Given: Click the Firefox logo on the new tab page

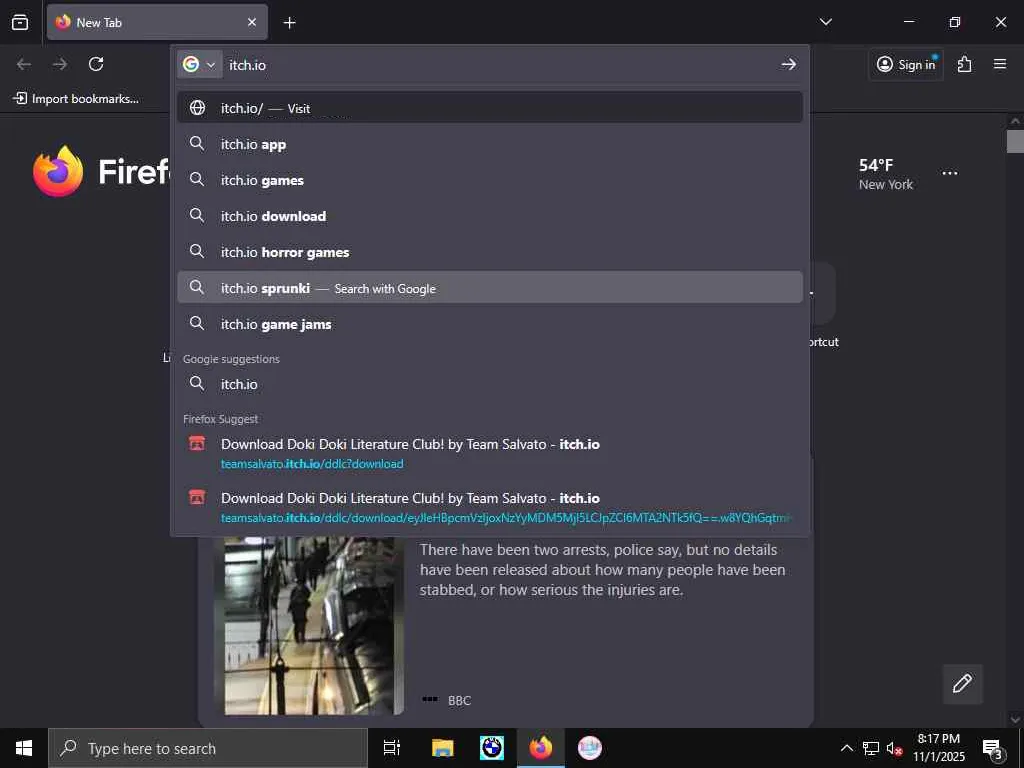Looking at the screenshot, I should [x=58, y=171].
